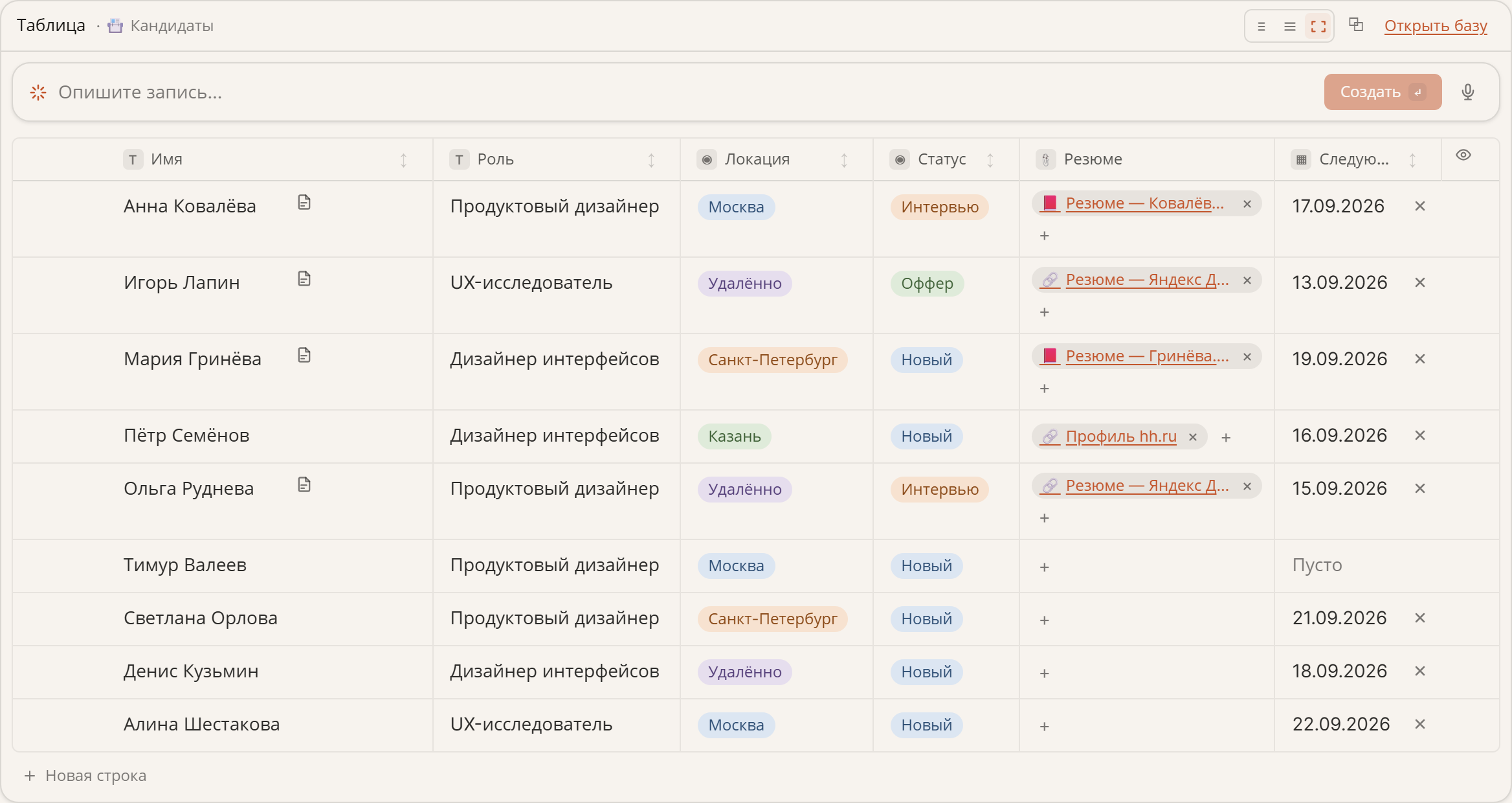Image resolution: width=1512 pixels, height=803 pixels.
Task: Open the Москва location selector for Анна Ковалёва
Action: (x=736, y=207)
